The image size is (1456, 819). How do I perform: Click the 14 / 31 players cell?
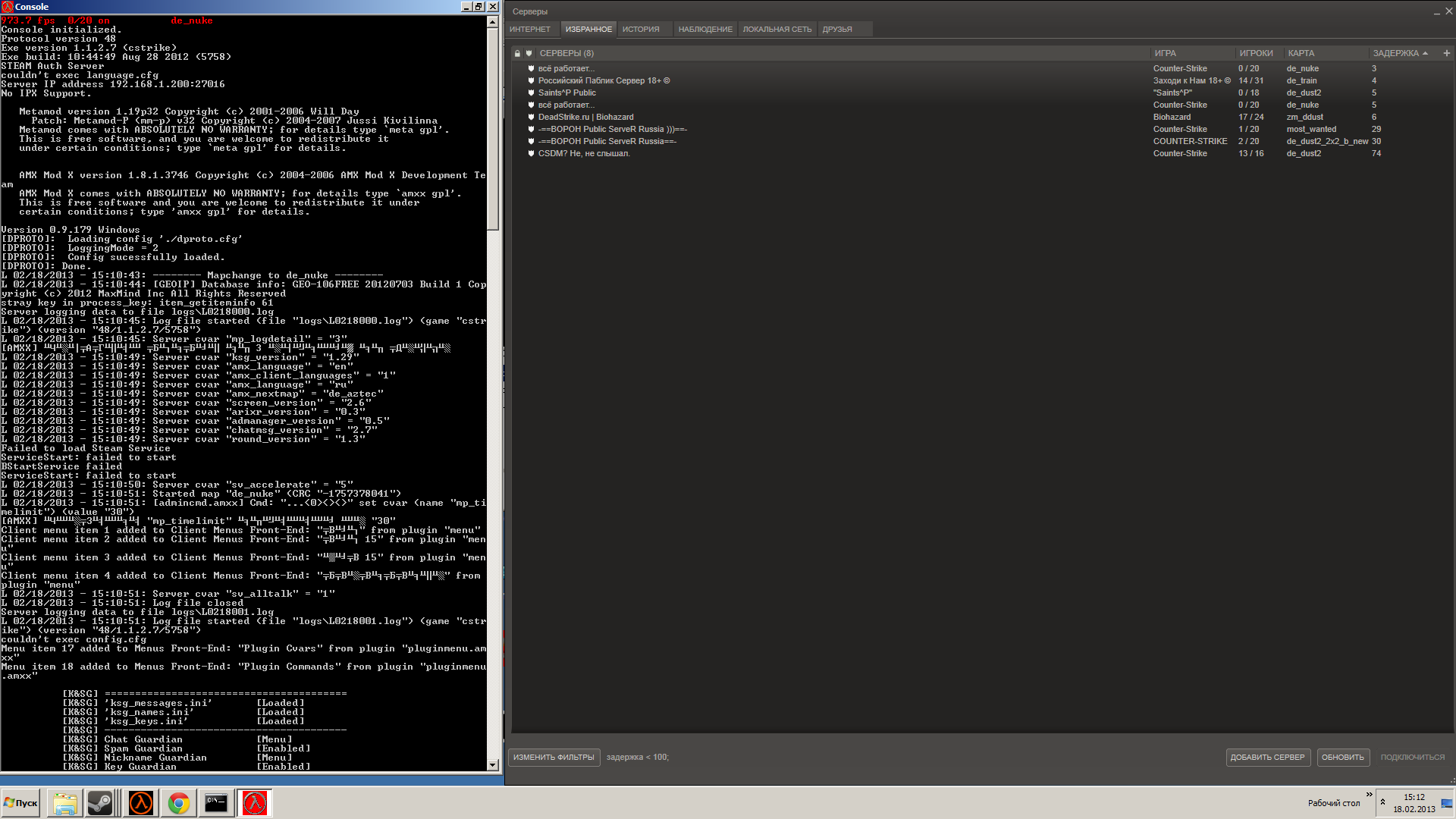point(1251,80)
